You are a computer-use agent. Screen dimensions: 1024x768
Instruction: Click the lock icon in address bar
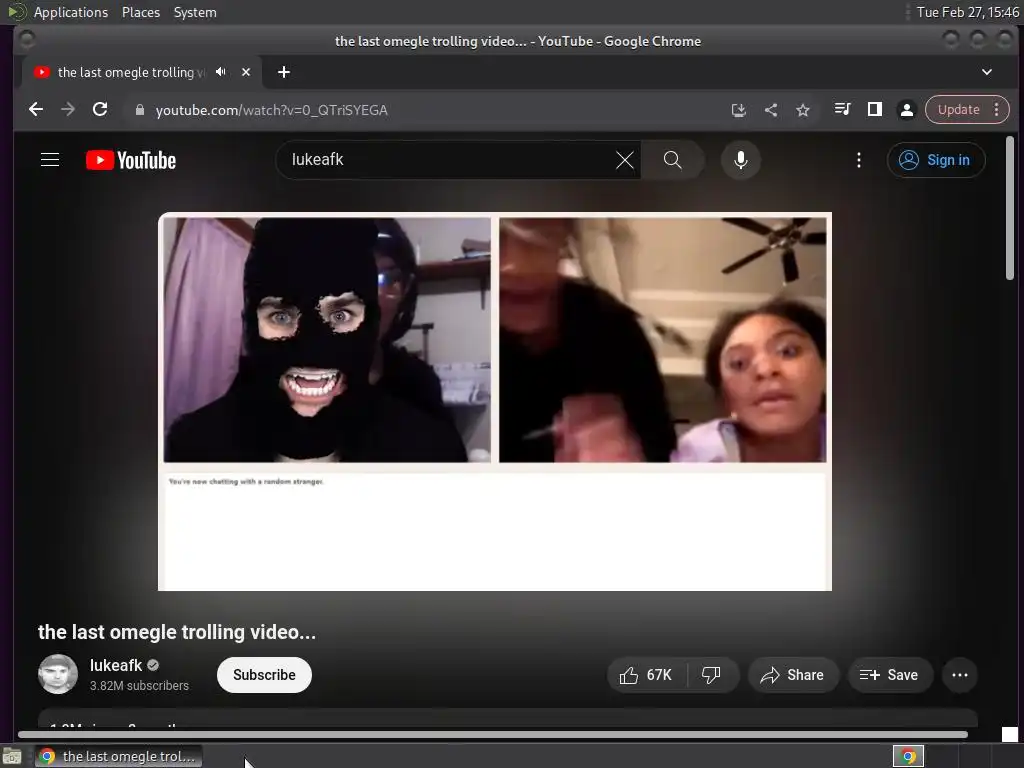click(139, 110)
